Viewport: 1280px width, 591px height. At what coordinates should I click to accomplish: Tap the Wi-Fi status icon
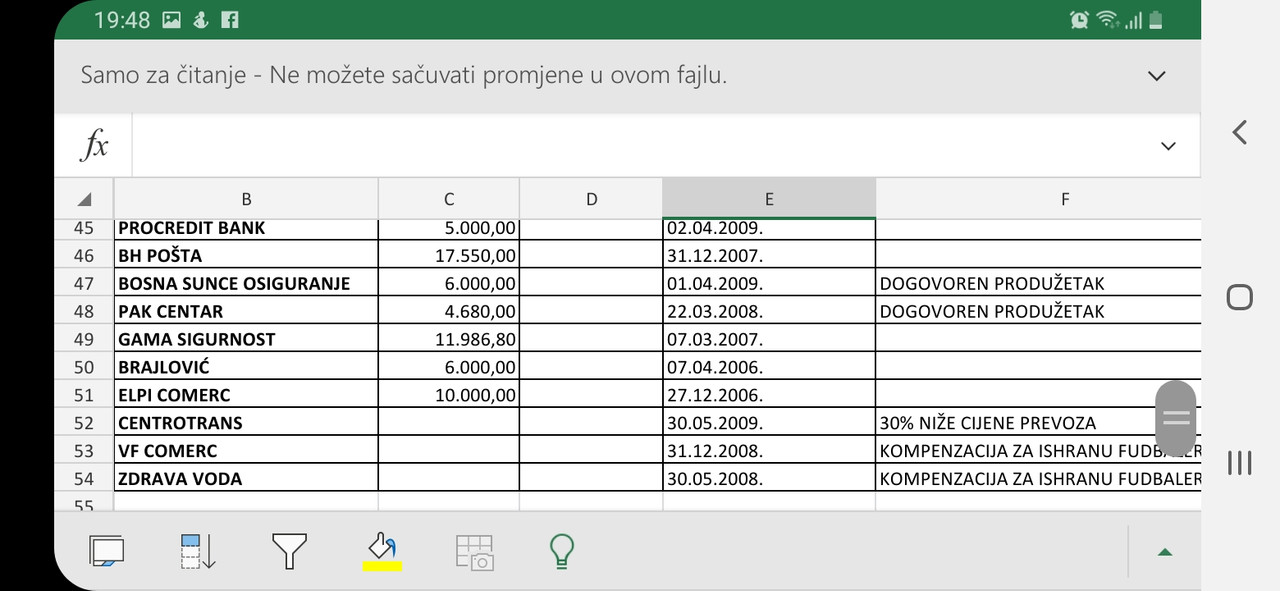click(1107, 19)
